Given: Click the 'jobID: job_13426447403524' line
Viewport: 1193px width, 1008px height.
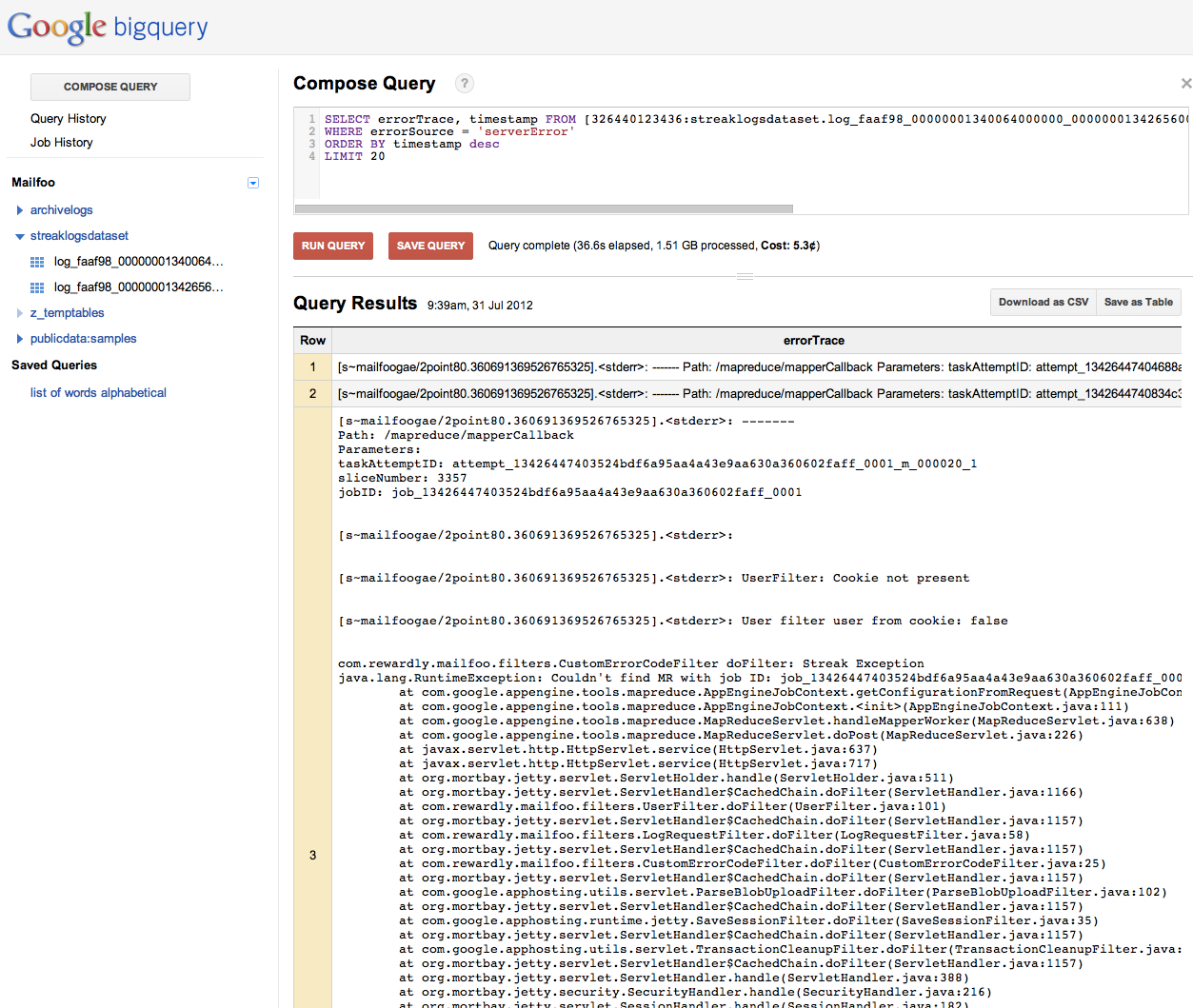Looking at the screenshot, I should (570, 493).
